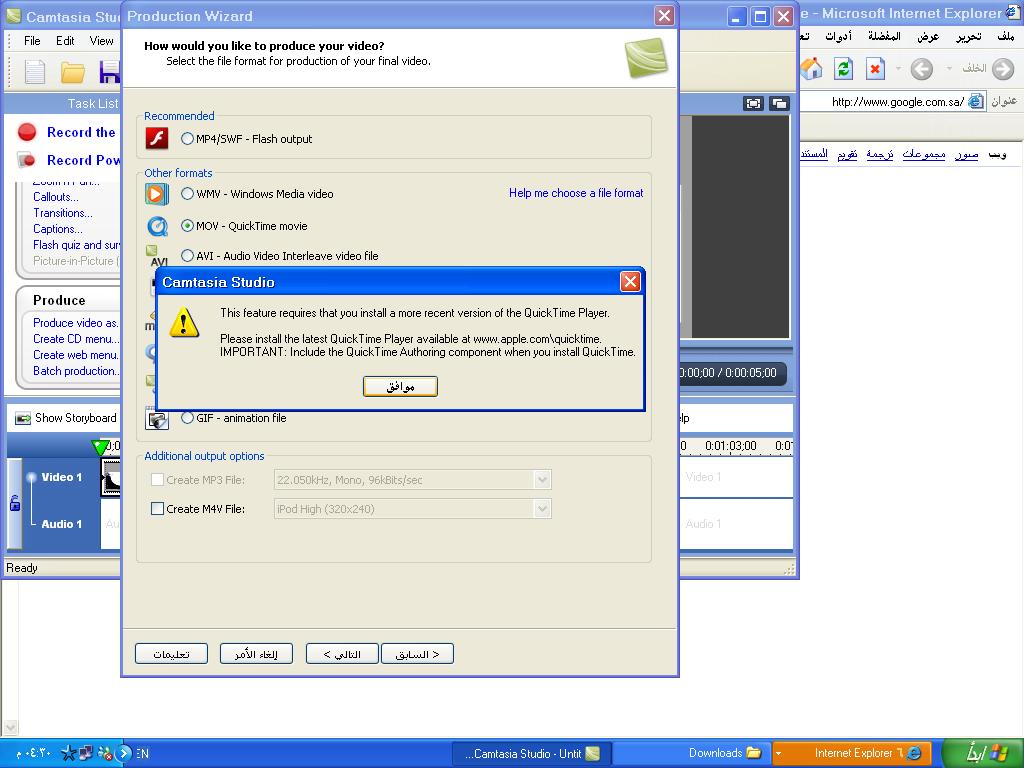Click Create CD menu... link
This screenshot has width=1024, height=768.
click(x=76, y=339)
